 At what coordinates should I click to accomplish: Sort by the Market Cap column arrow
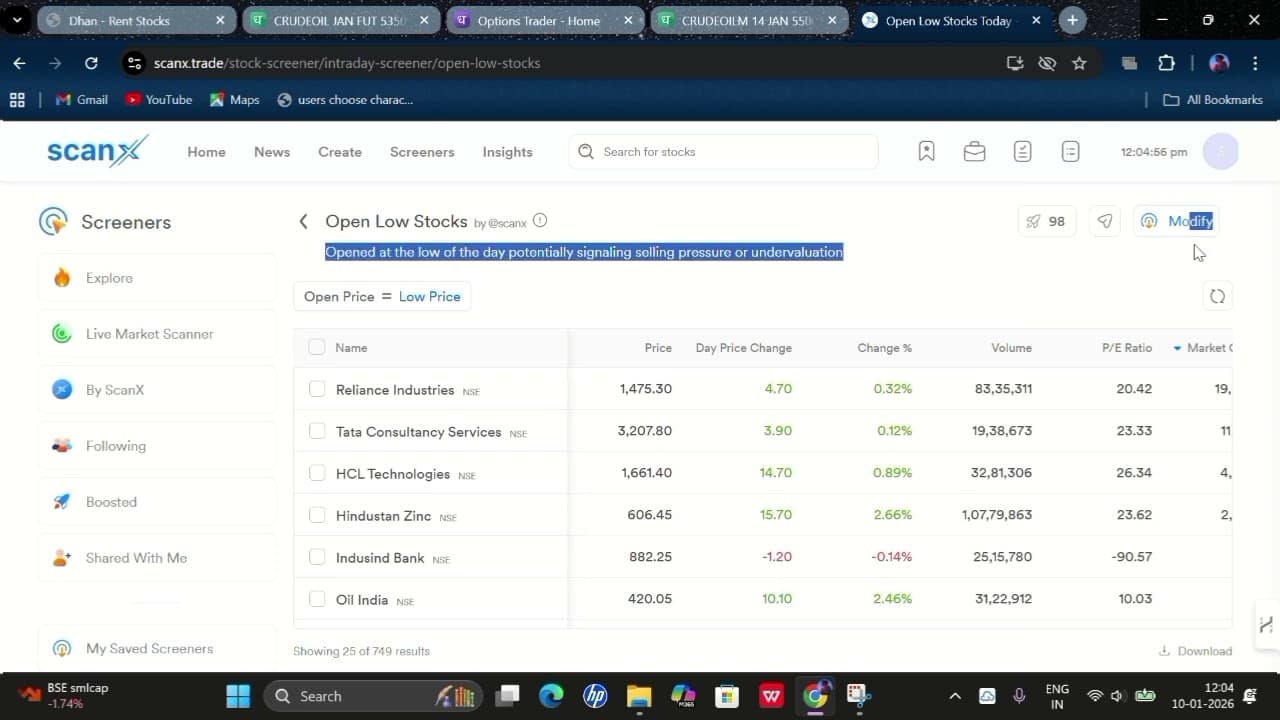coord(1177,348)
